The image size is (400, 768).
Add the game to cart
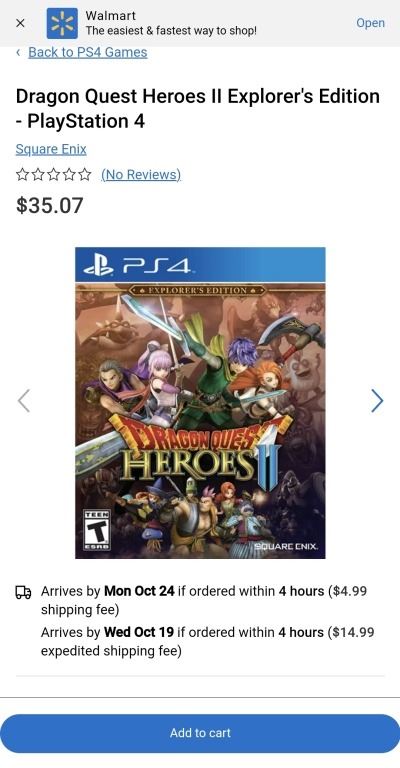click(x=200, y=733)
